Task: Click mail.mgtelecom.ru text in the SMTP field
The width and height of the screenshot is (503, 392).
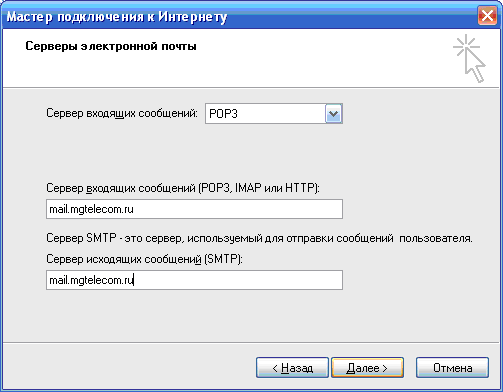Action: click(x=91, y=280)
